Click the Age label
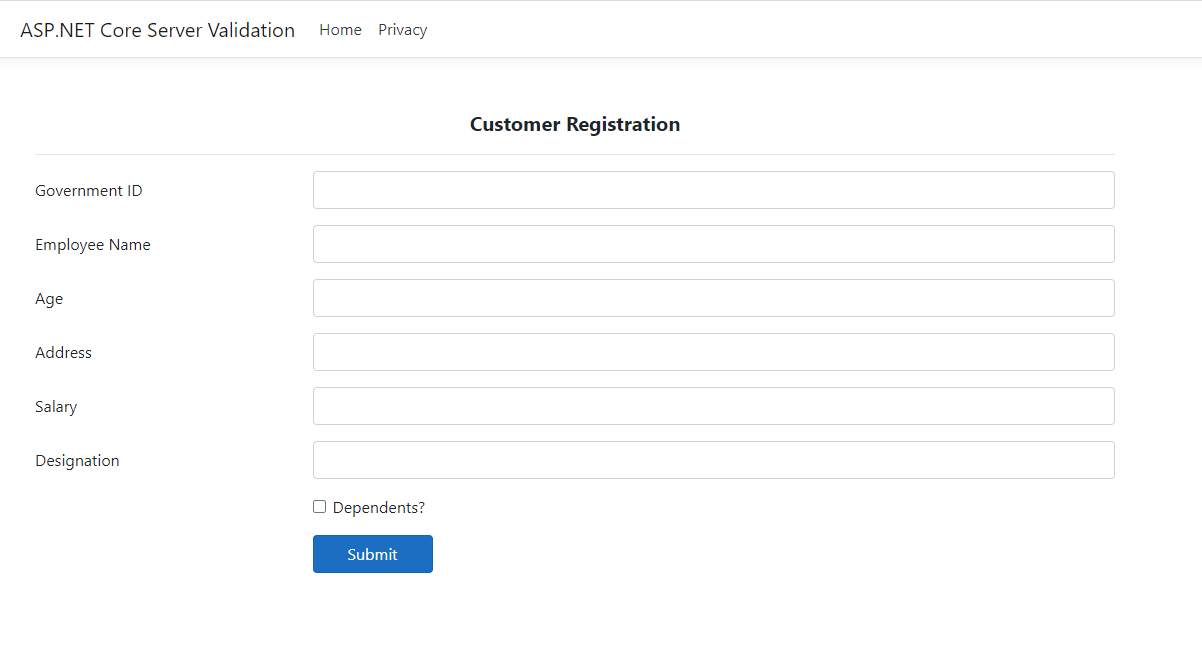The width and height of the screenshot is (1202, 659). [x=49, y=298]
